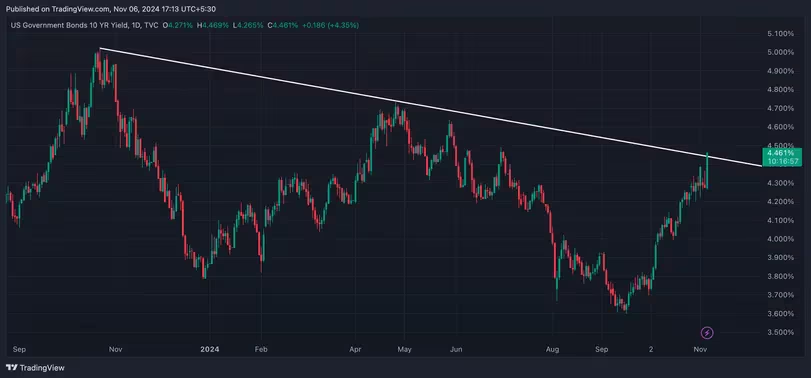Click the 2024 label on the time axis
Image resolution: width=811 pixels, height=378 pixels.
pos(210,350)
